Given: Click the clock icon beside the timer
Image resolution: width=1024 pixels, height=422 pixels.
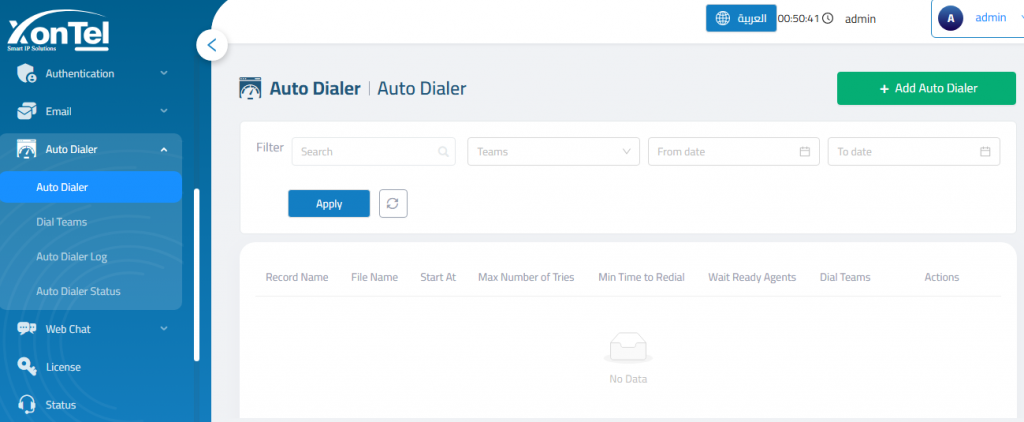Looking at the screenshot, I should pyautogui.click(x=827, y=18).
